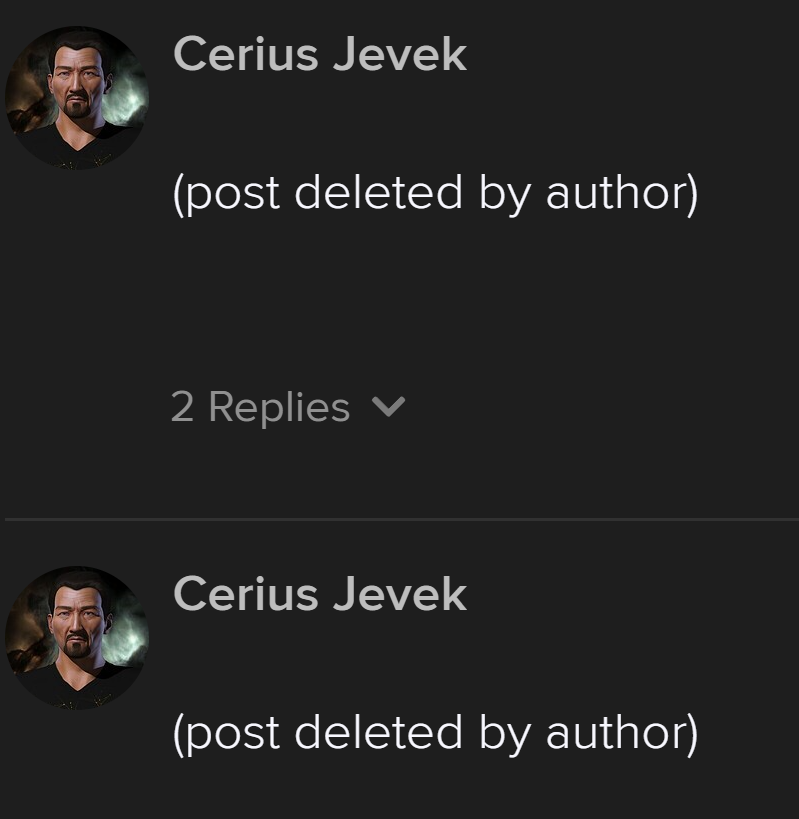Select the first '(post deleted by author)' message

(435, 194)
